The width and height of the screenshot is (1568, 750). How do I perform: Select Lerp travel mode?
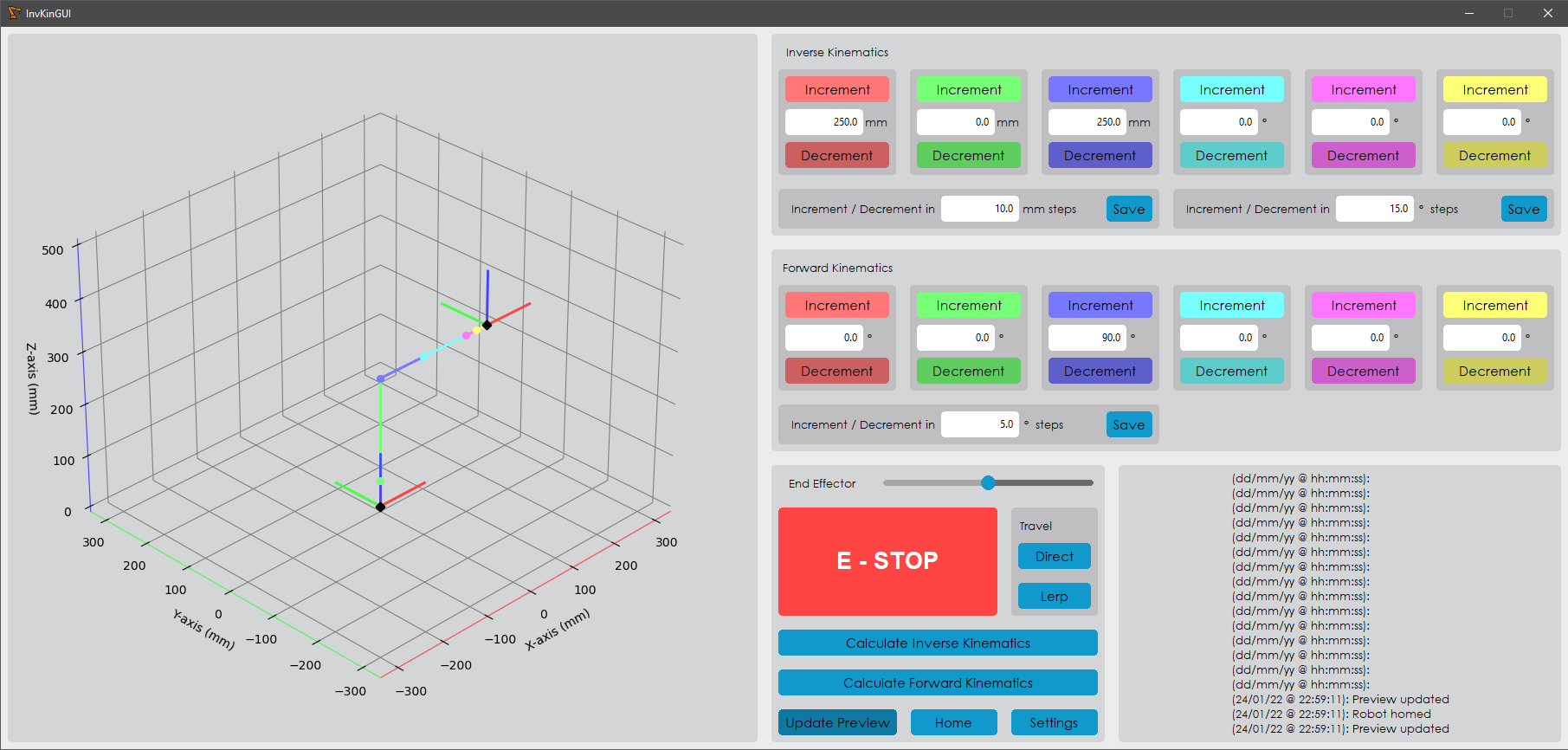point(1054,596)
